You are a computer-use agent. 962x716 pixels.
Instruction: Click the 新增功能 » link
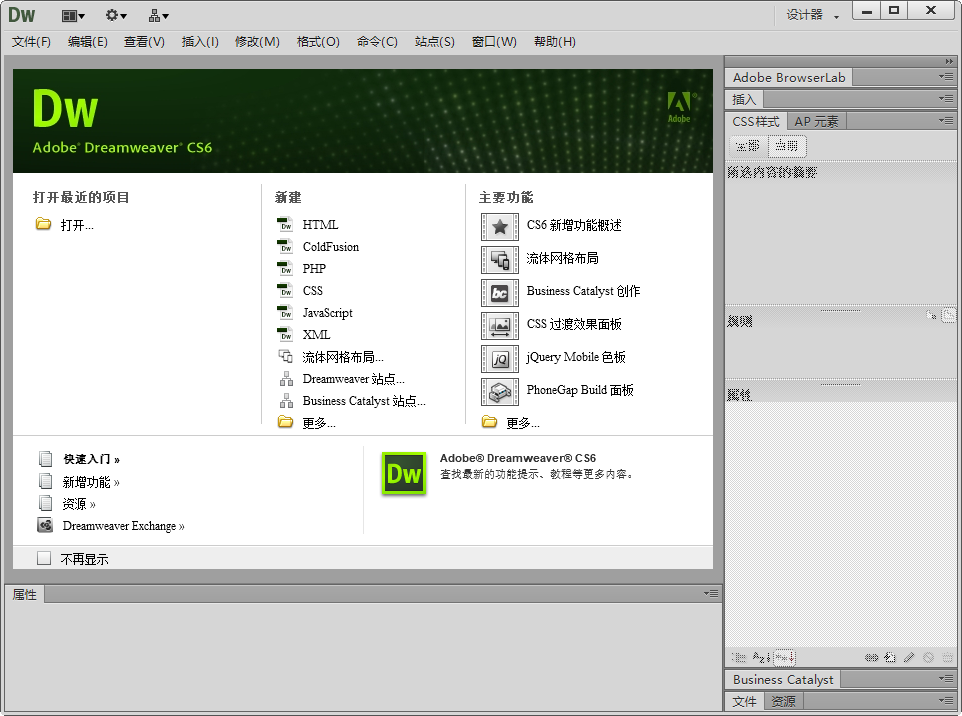click(x=91, y=482)
